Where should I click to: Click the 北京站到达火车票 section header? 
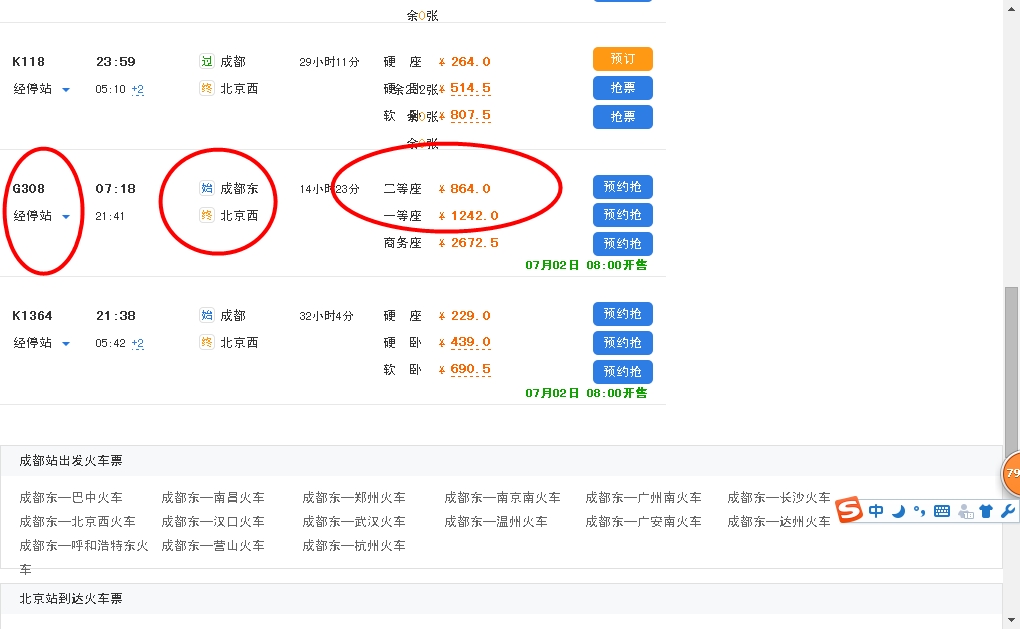[x=71, y=598]
